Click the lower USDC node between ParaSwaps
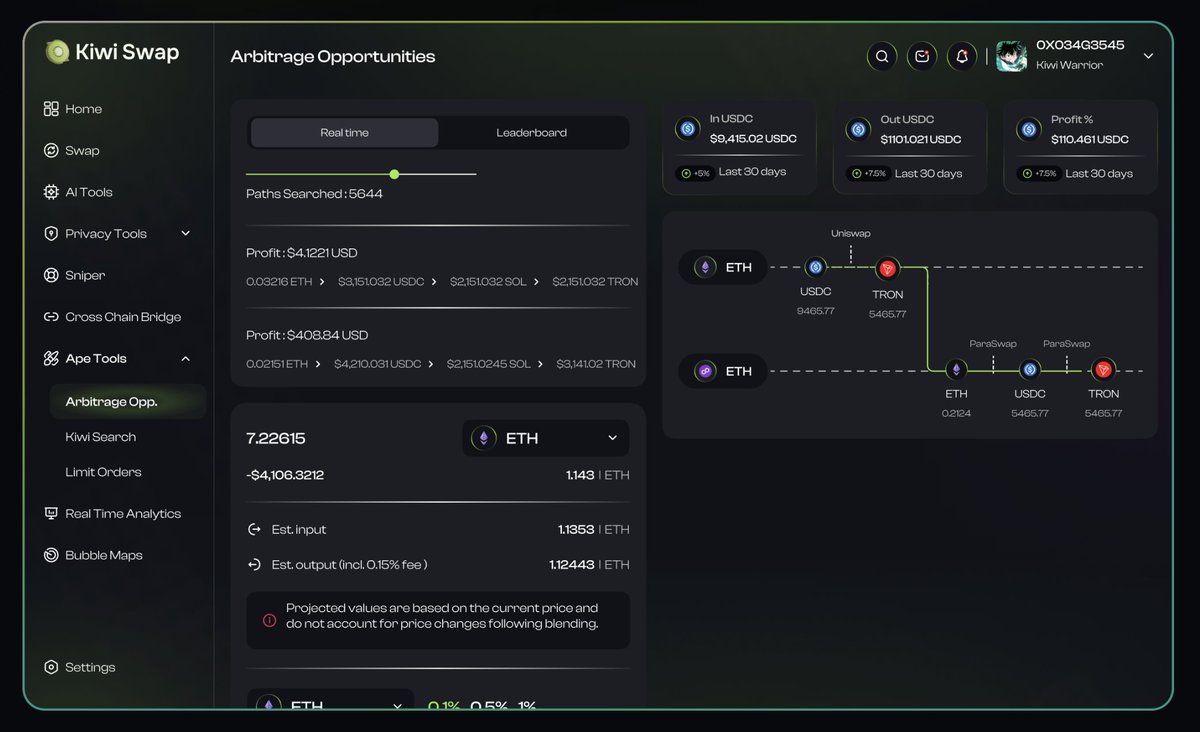Screen dimensions: 1200x732 pyautogui.click(x=1029, y=369)
